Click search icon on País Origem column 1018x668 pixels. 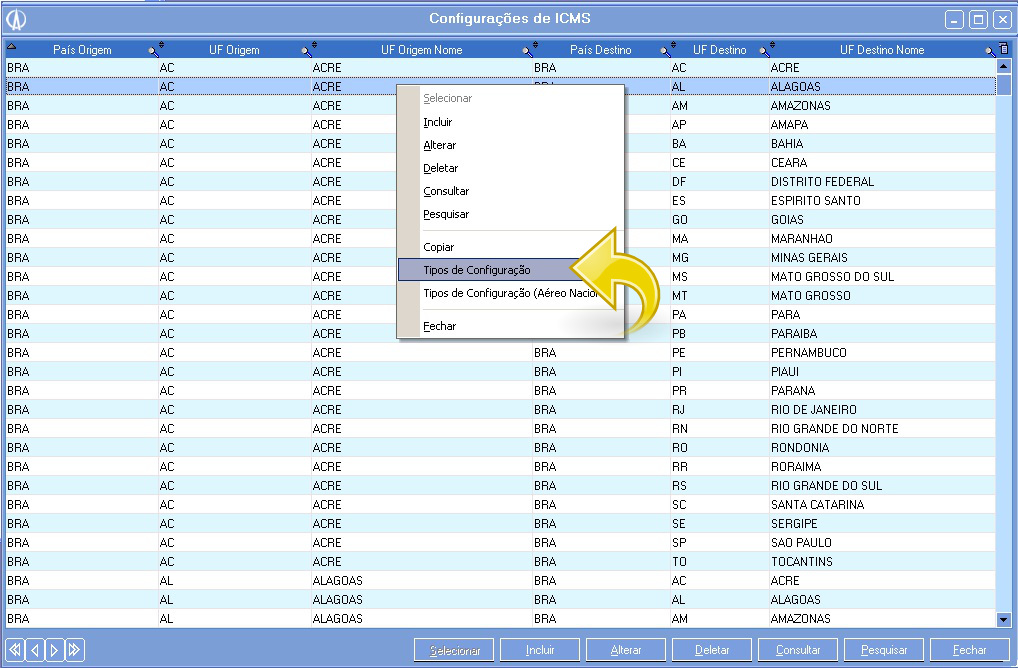point(153,50)
